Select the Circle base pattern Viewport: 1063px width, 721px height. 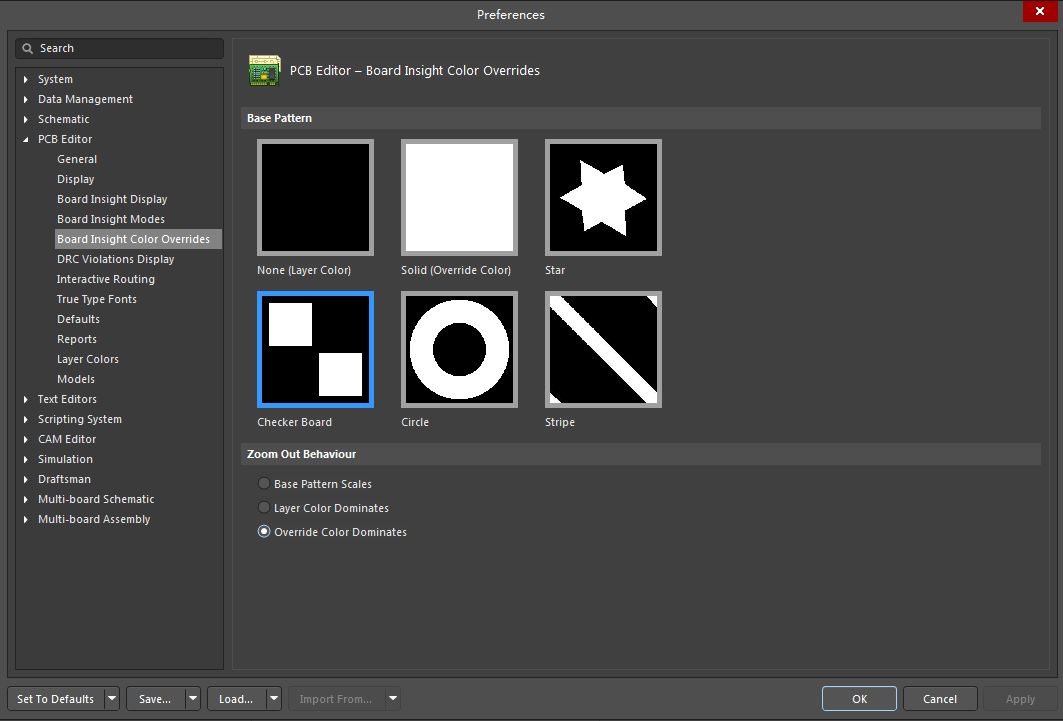(x=459, y=349)
